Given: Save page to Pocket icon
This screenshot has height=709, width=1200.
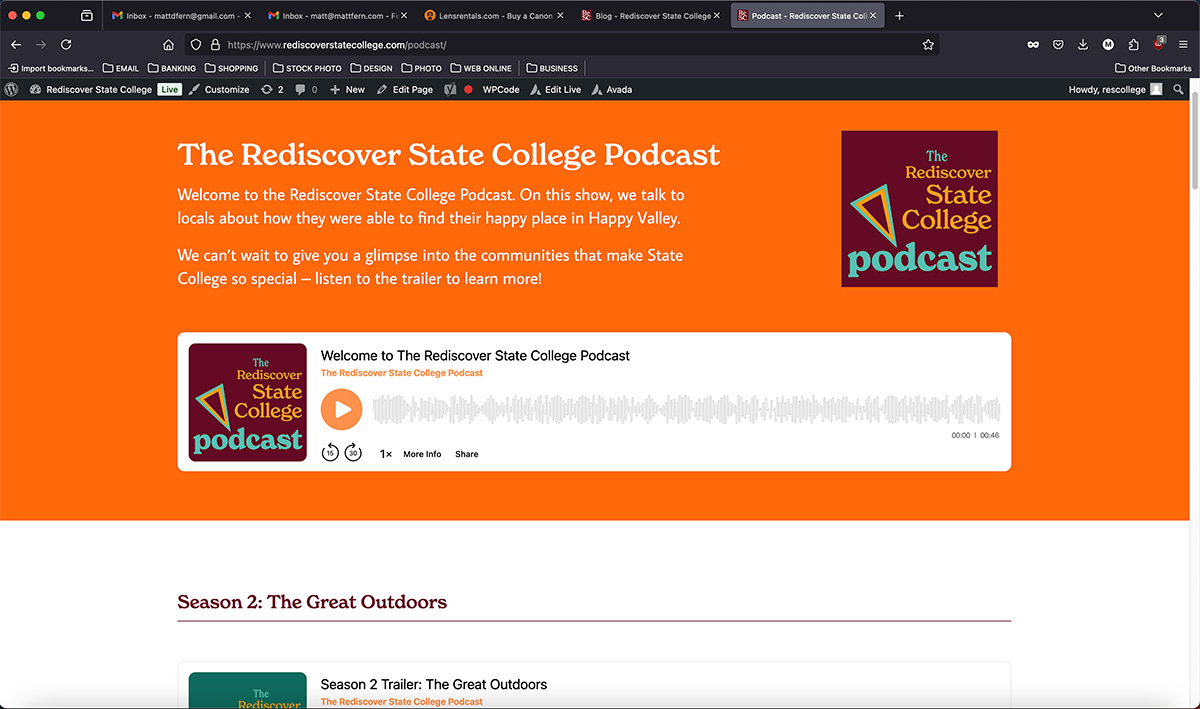Looking at the screenshot, I should pos(1058,45).
